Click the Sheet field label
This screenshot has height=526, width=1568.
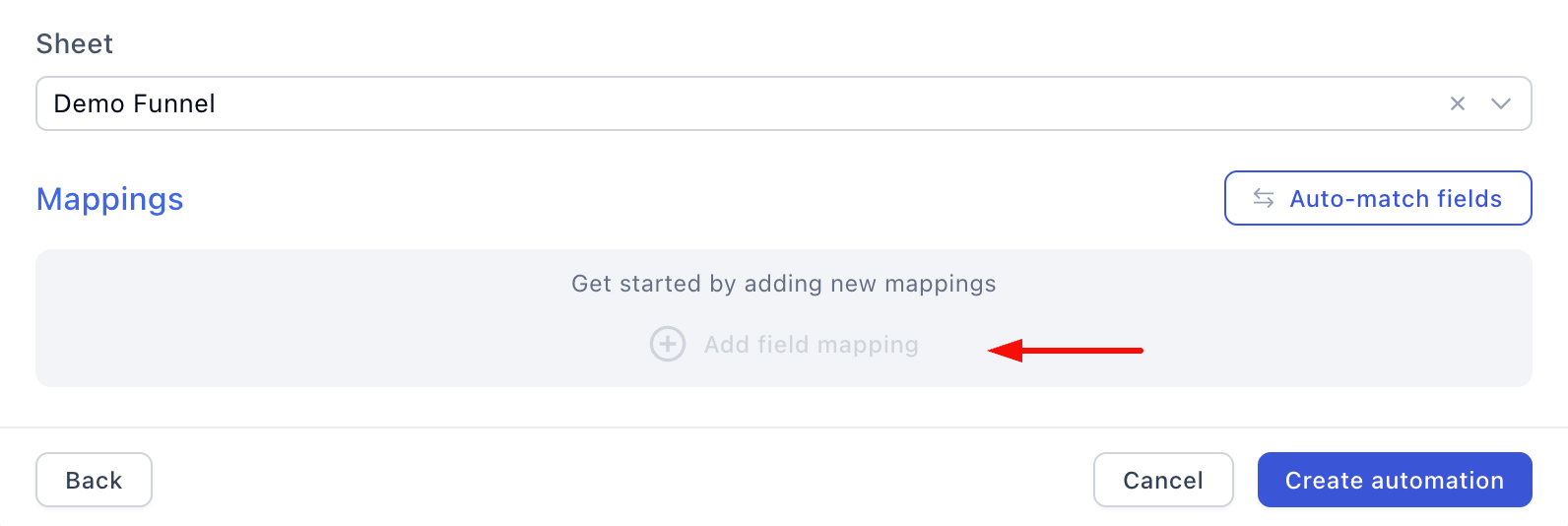pos(75,44)
